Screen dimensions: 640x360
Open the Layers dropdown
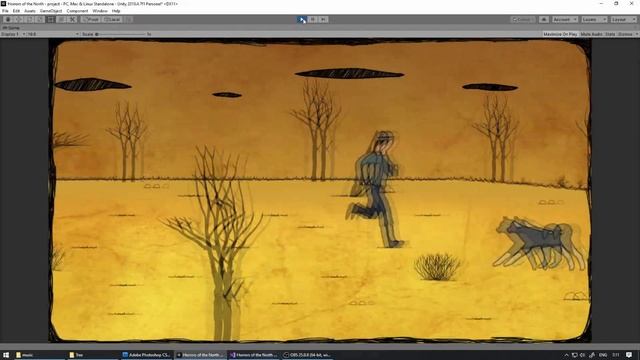click(x=594, y=20)
